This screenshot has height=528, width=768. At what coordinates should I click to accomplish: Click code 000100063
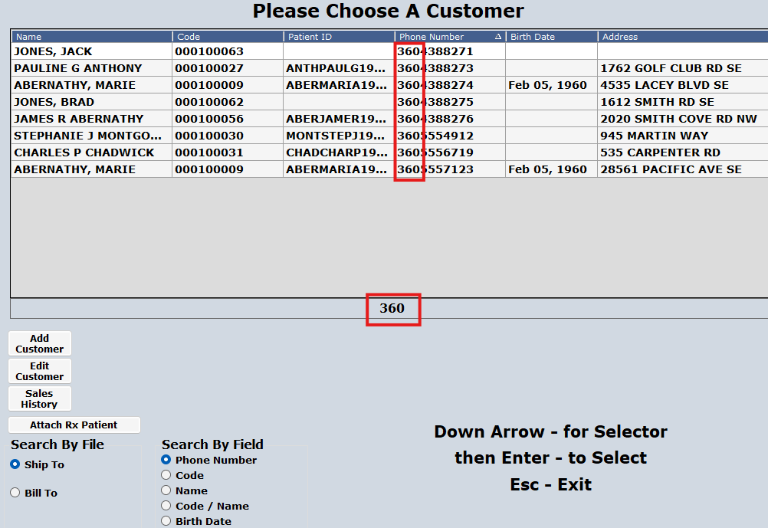tap(209, 51)
